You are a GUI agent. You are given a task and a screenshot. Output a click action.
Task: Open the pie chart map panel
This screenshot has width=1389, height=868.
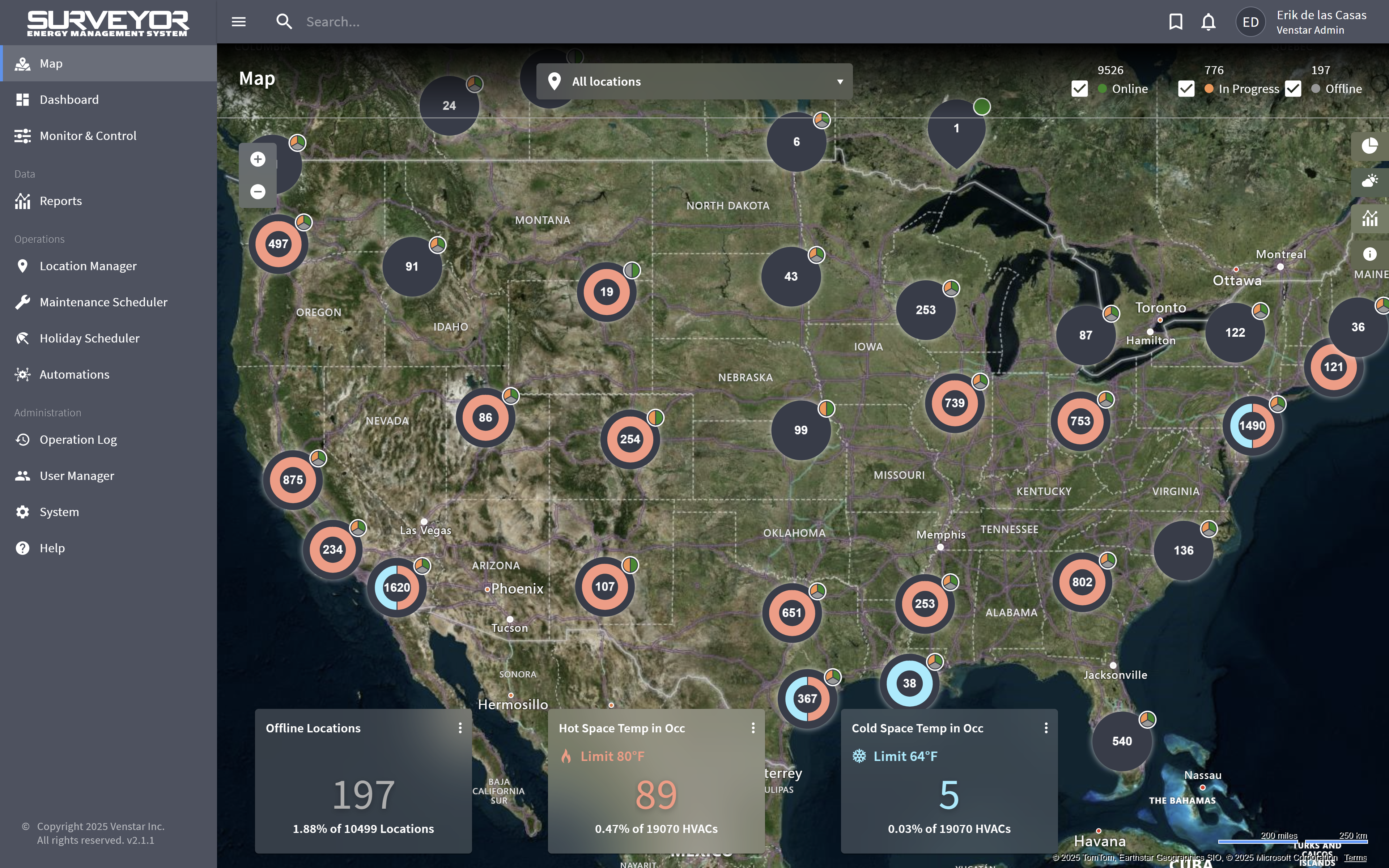[1369, 146]
